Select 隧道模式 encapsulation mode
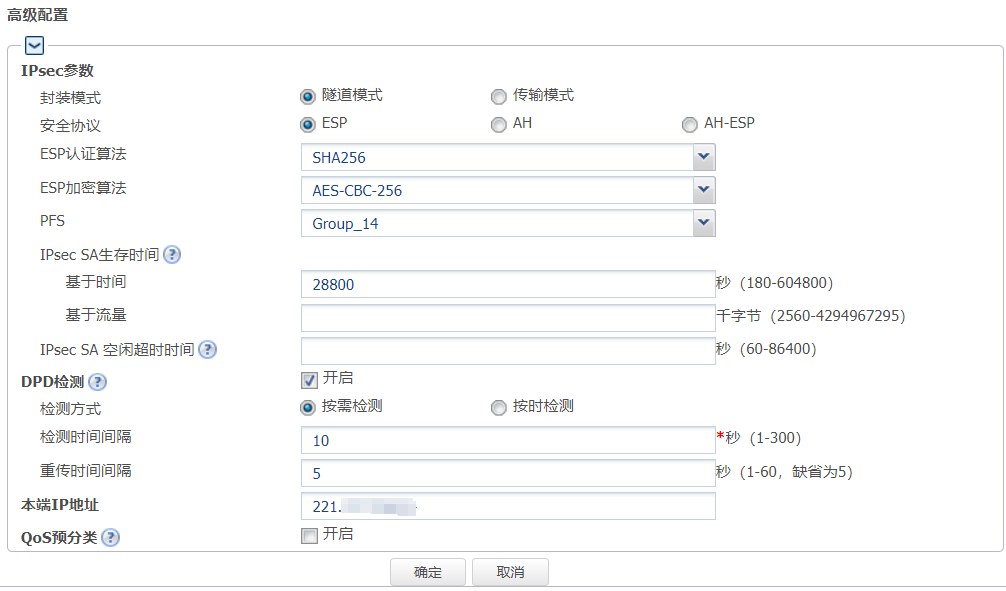1006x591 pixels. click(308, 97)
